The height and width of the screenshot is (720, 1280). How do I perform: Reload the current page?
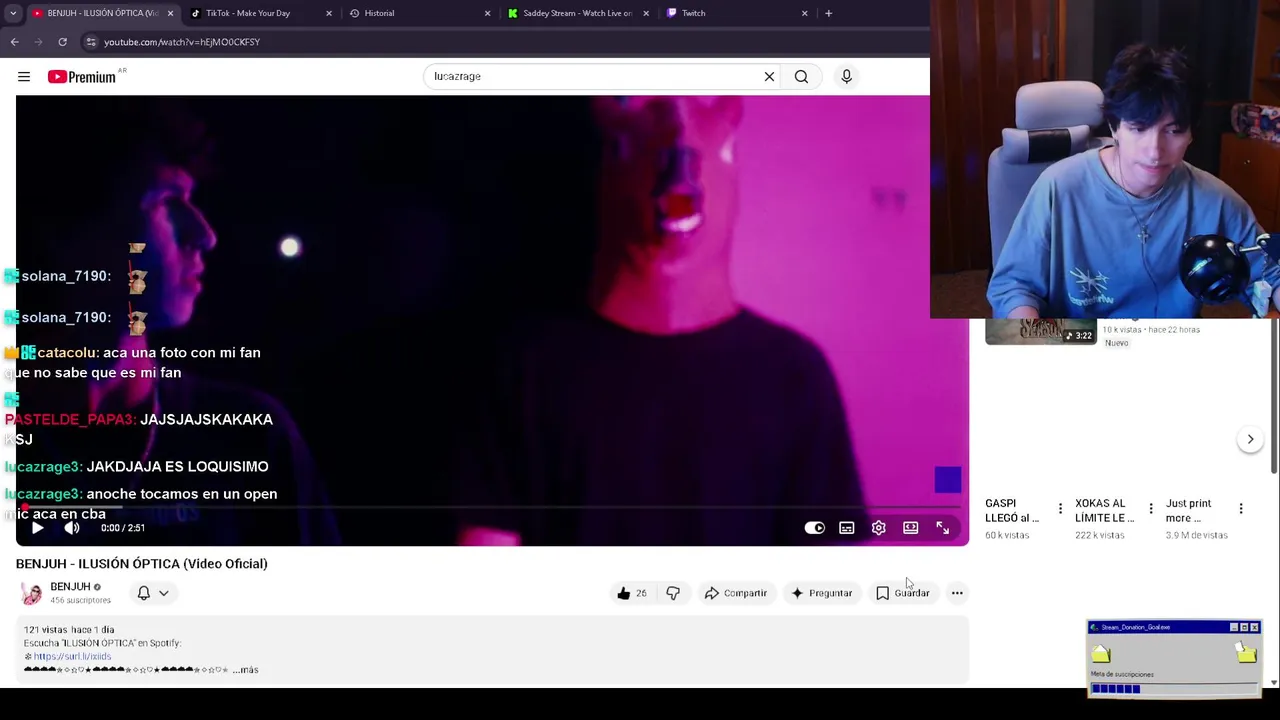(62, 42)
